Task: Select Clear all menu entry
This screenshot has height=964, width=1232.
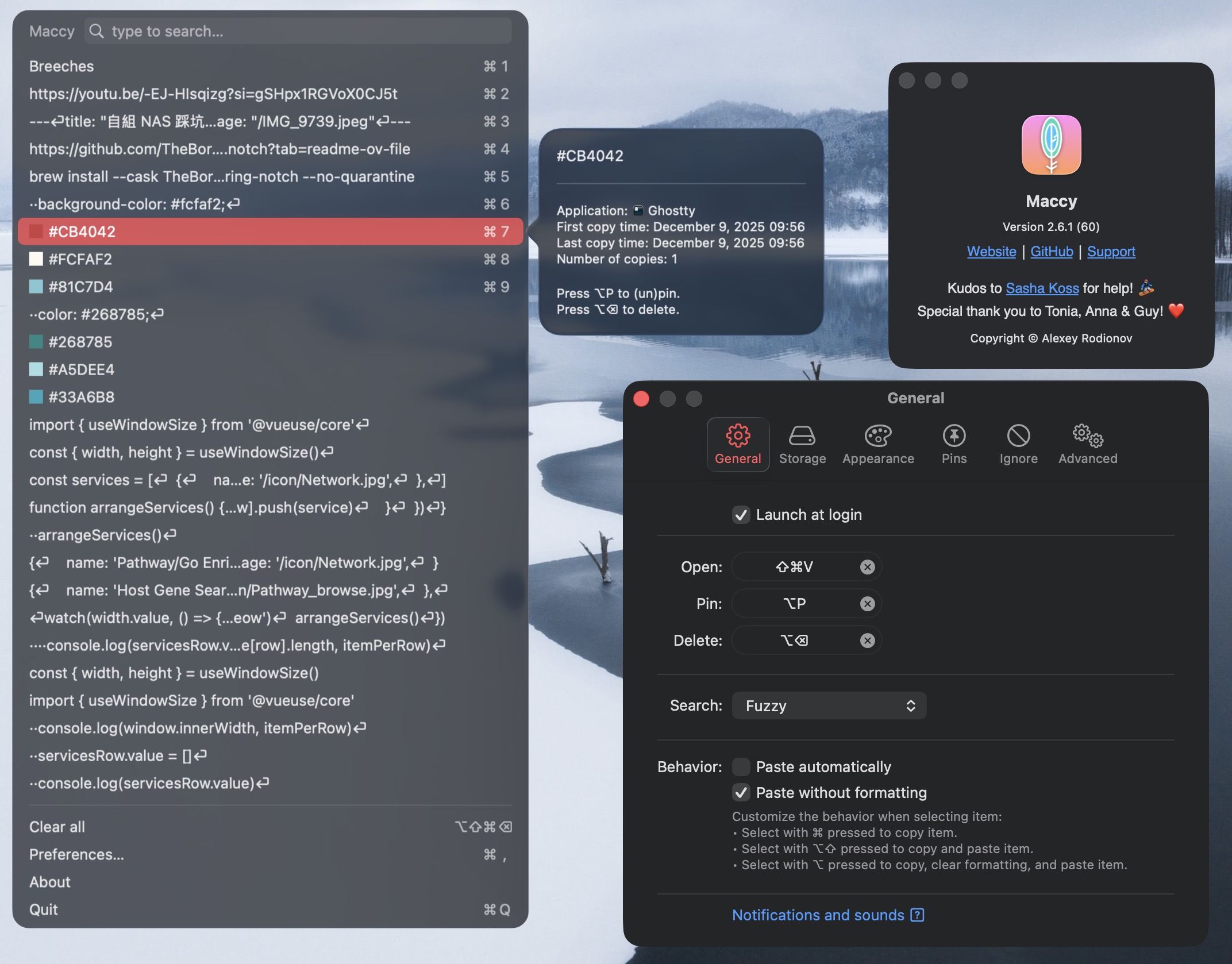Action: pos(57,827)
